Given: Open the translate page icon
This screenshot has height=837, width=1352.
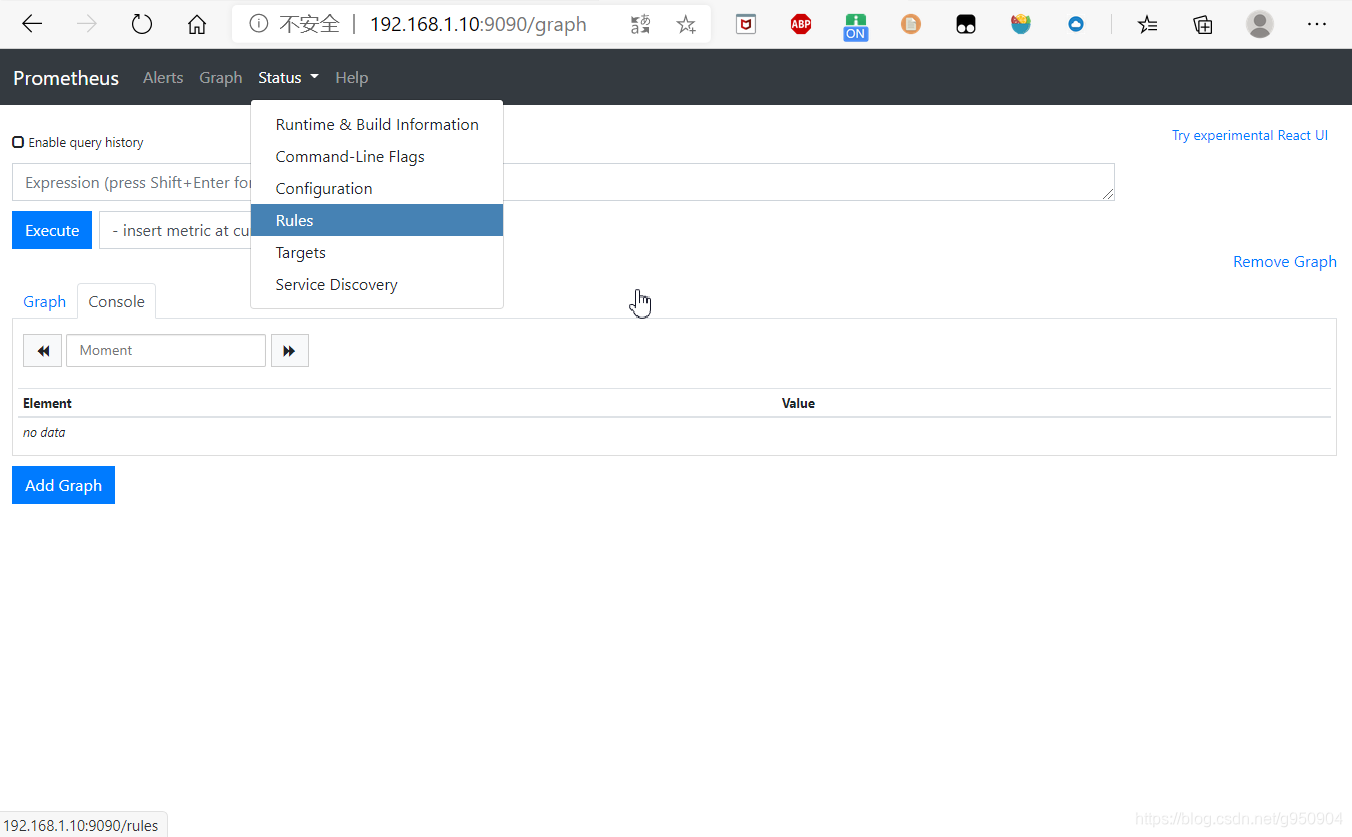Looking at the screenshot, I should click(640, 24).
